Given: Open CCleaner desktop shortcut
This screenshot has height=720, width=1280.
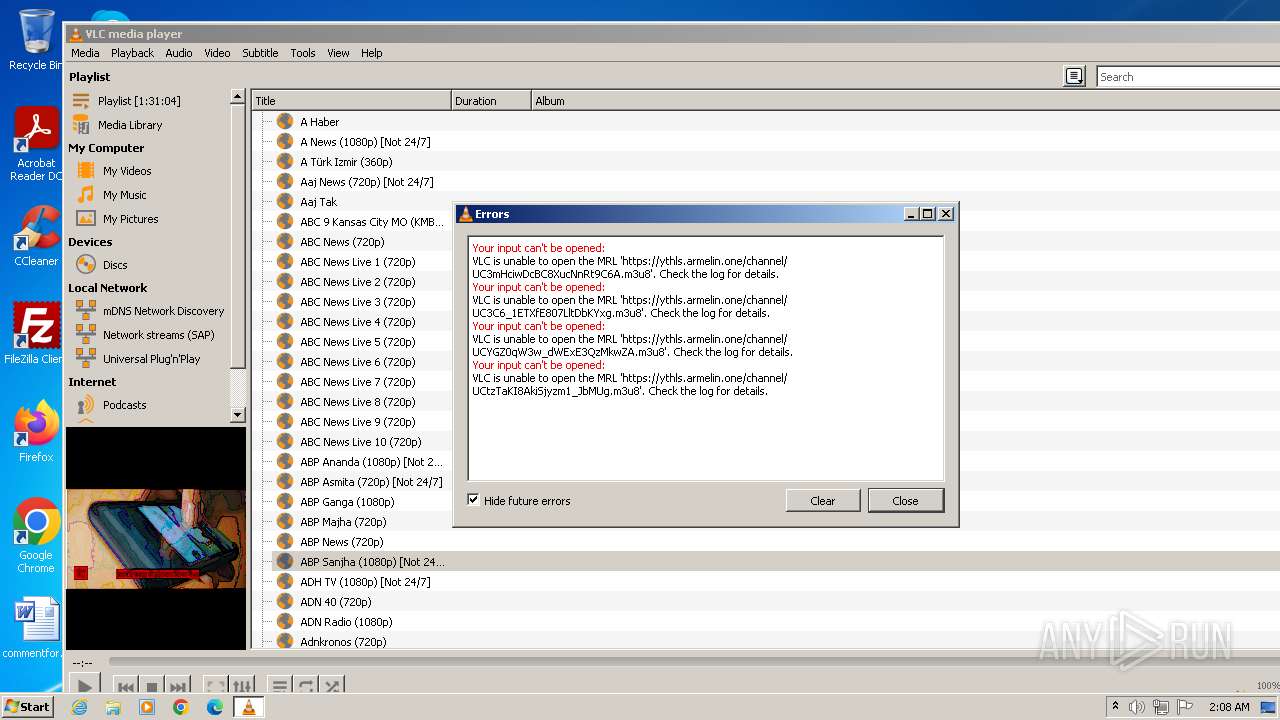Looking at the screenshot, I should click(36, 236).
